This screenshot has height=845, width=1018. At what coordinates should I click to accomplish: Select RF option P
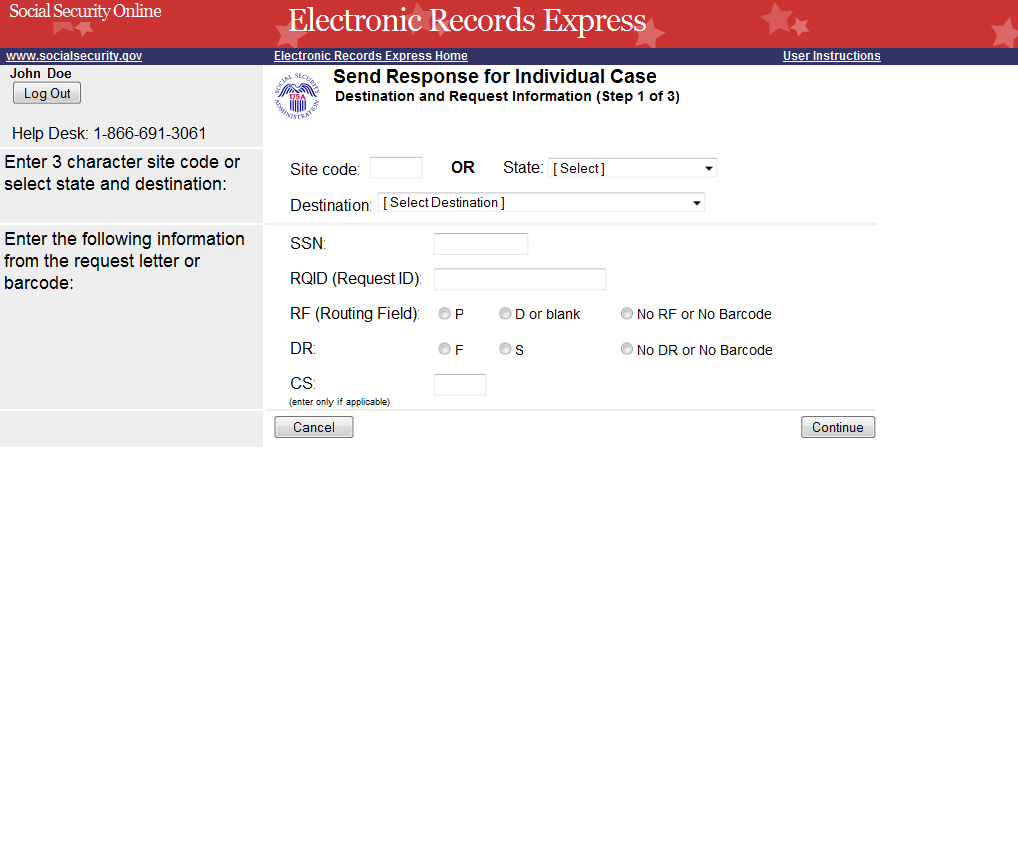pos(445,313)
